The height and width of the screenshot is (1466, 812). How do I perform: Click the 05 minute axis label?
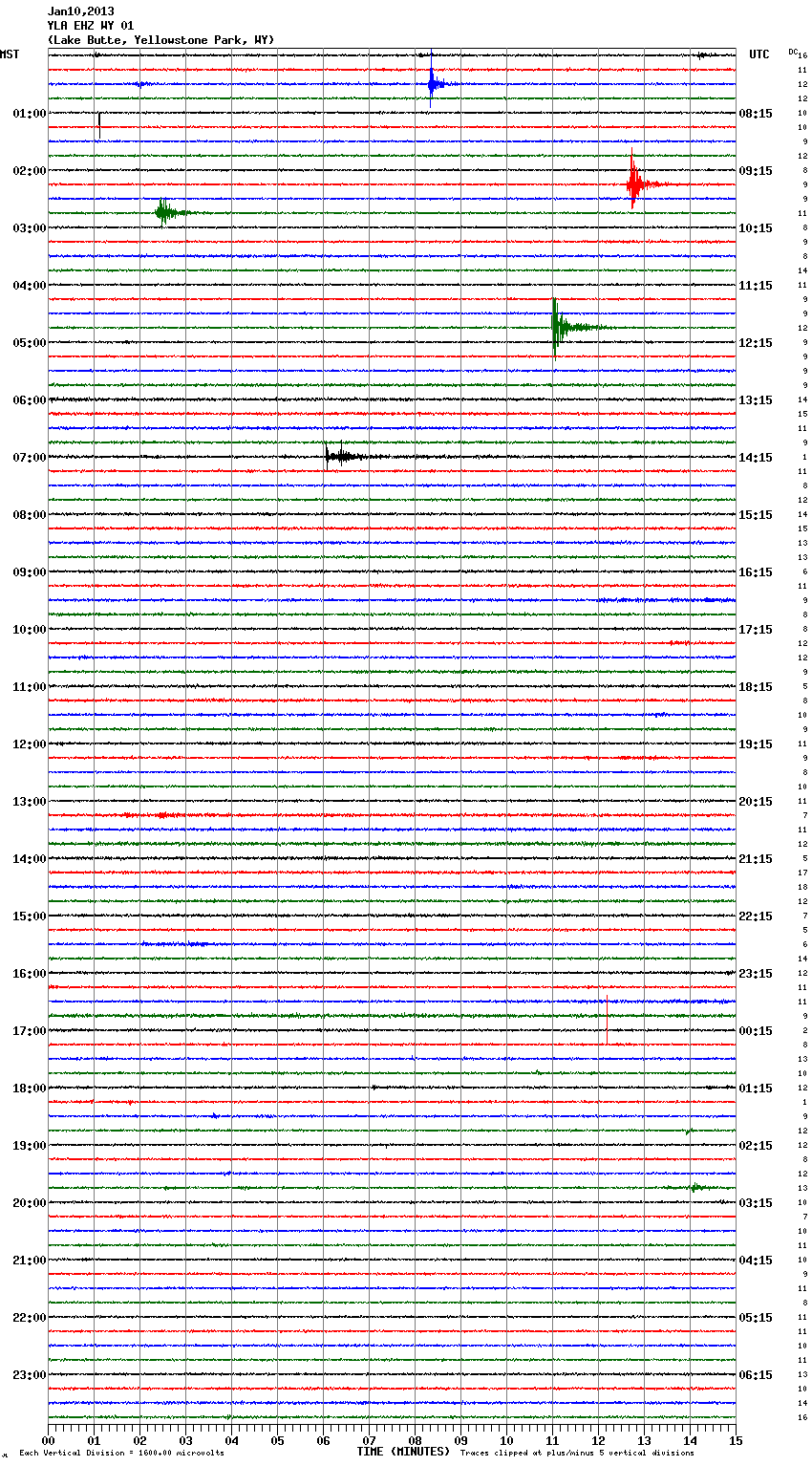[277, 1440]
